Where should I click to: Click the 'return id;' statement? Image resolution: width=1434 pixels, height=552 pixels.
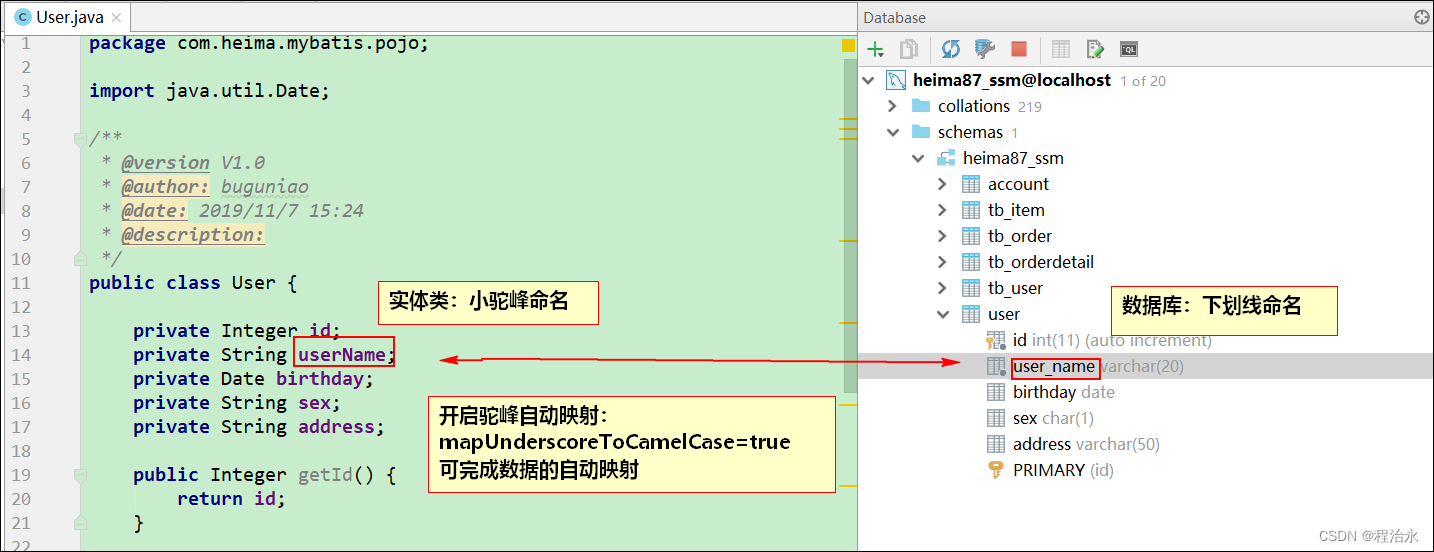231,499
